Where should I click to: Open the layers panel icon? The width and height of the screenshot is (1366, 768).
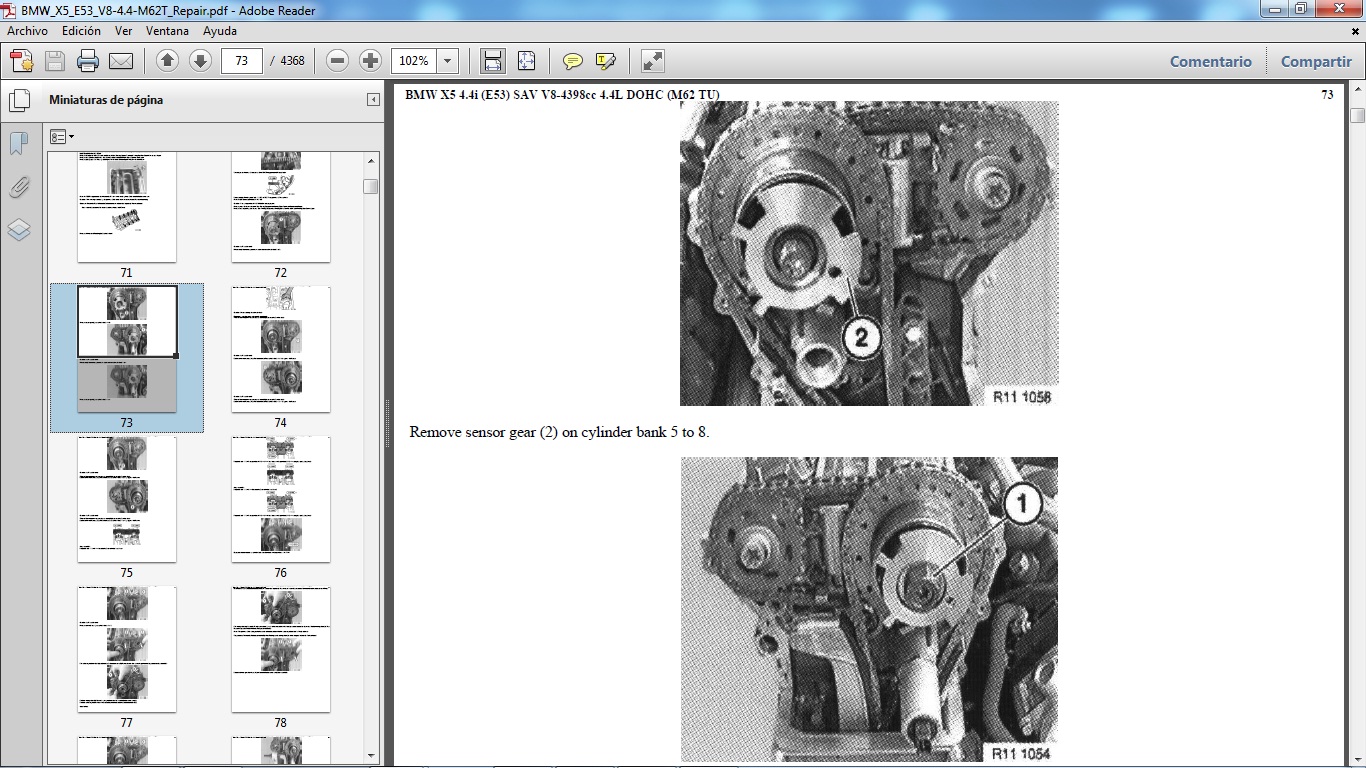pos(18,230)
